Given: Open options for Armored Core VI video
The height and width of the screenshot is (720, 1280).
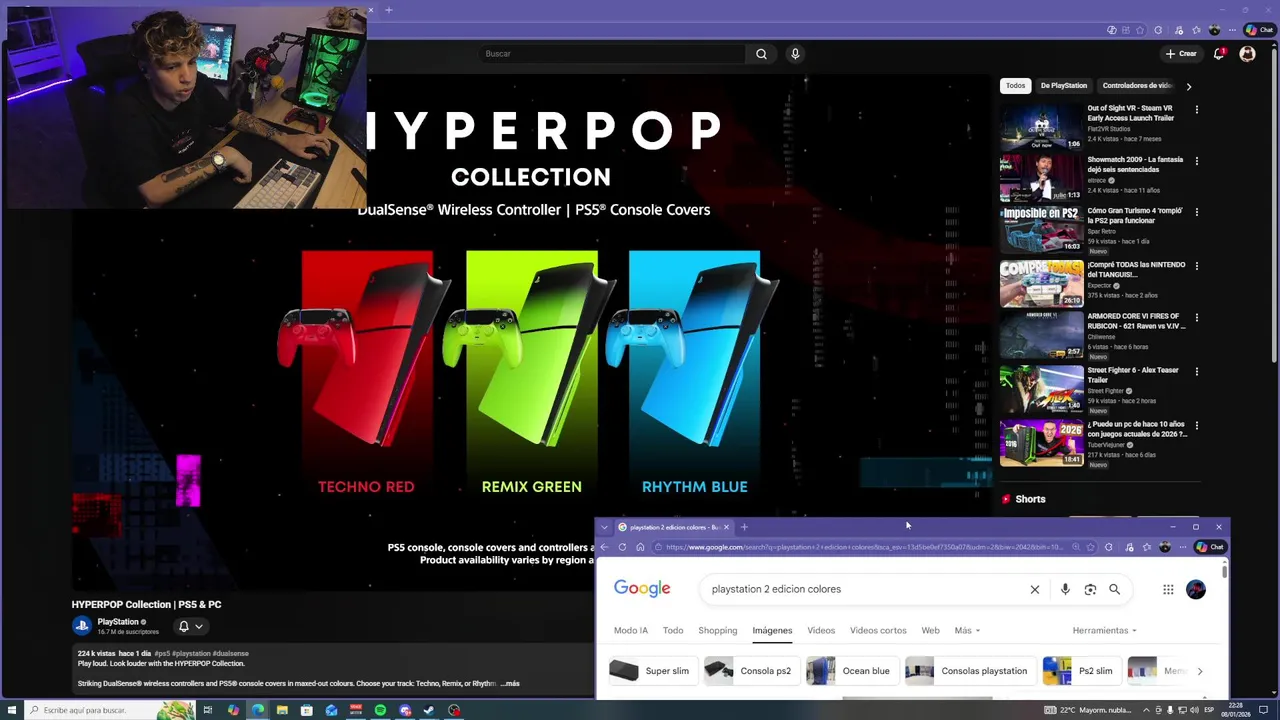Looking at the screenshot, I should [1197, 317].
